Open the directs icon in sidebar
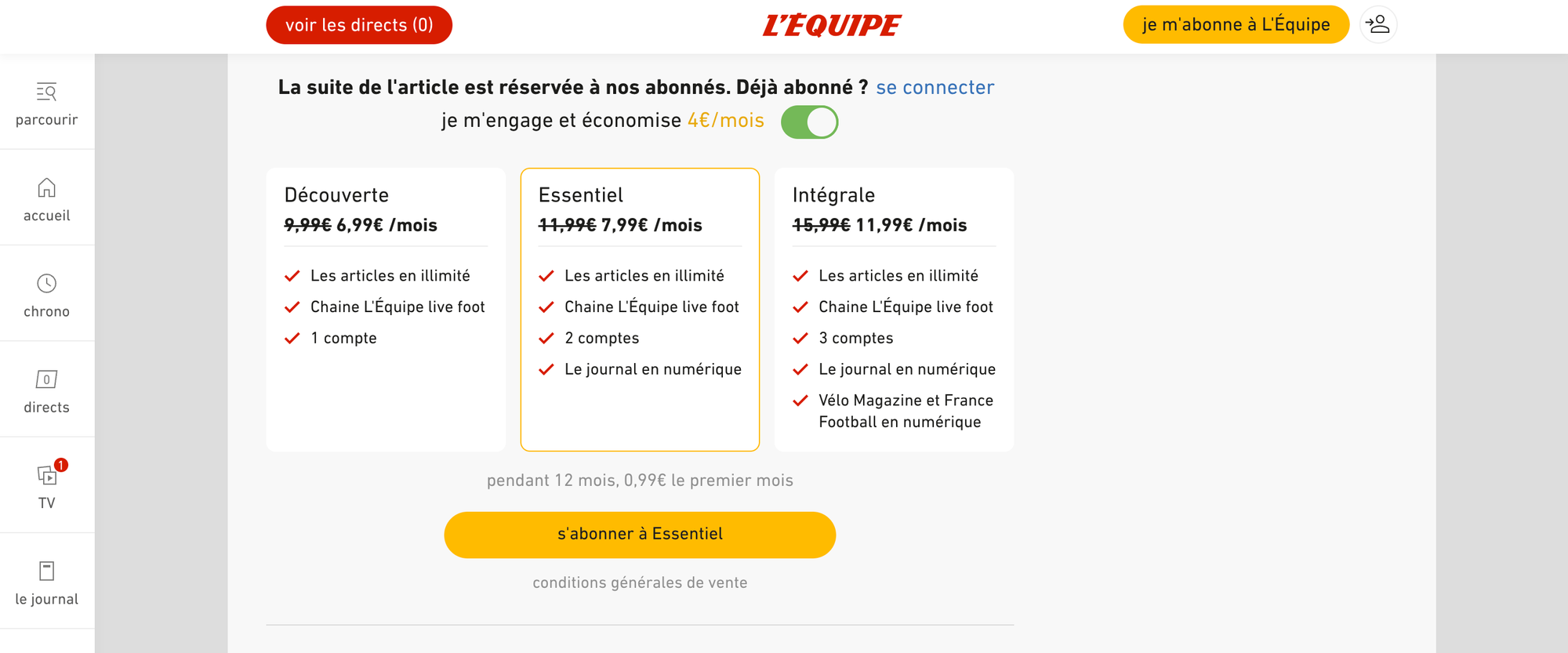1568x653 pixels. pos(47,379)
